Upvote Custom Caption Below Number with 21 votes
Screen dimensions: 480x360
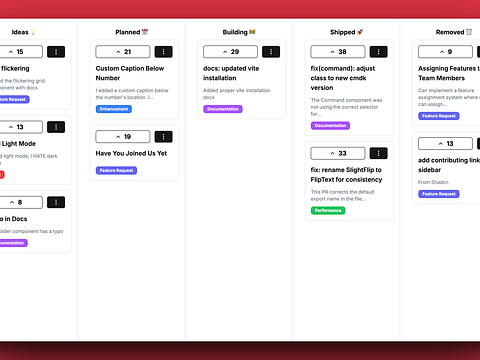(123, 52)
